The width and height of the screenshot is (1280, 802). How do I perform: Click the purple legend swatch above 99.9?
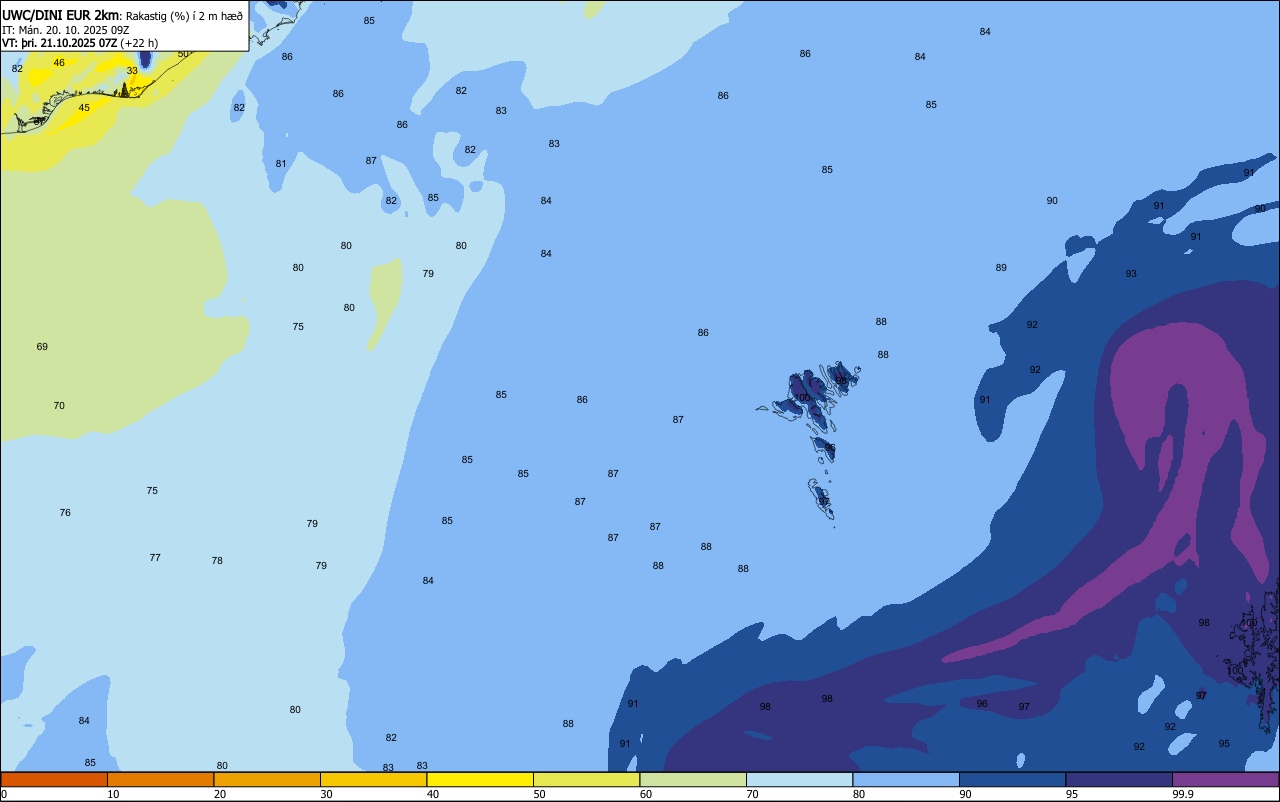pyautogui.click(x=1225, y=780)
